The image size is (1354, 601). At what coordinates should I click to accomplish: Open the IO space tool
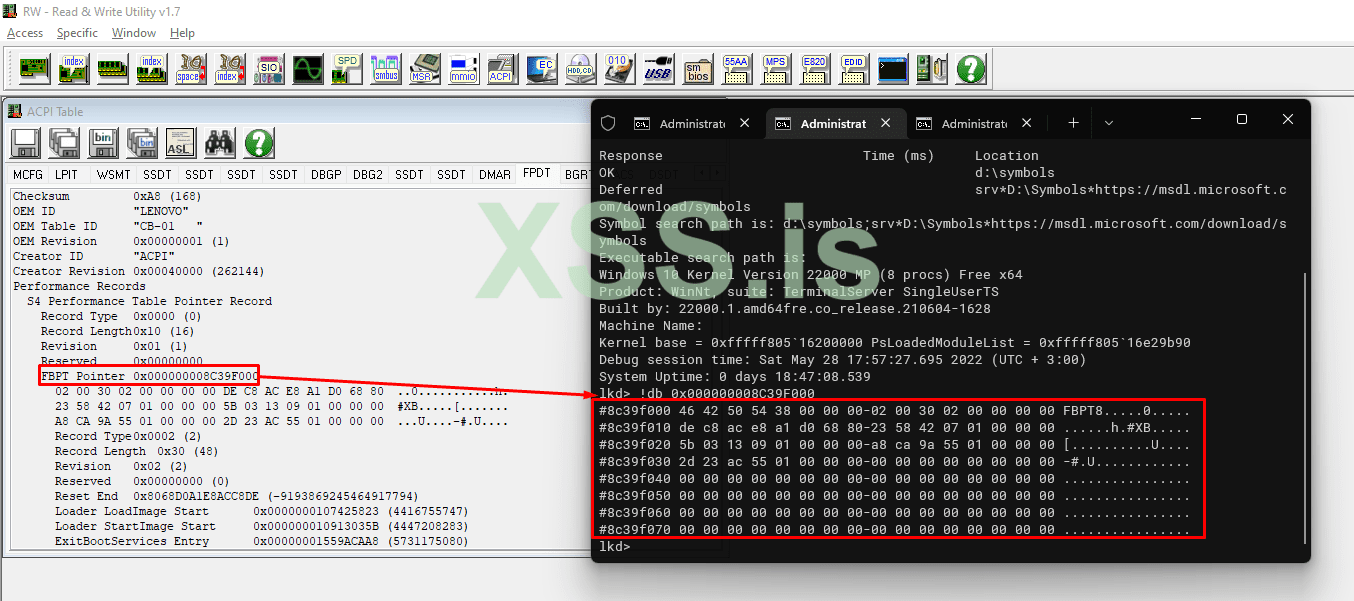[x=190, y=69]
